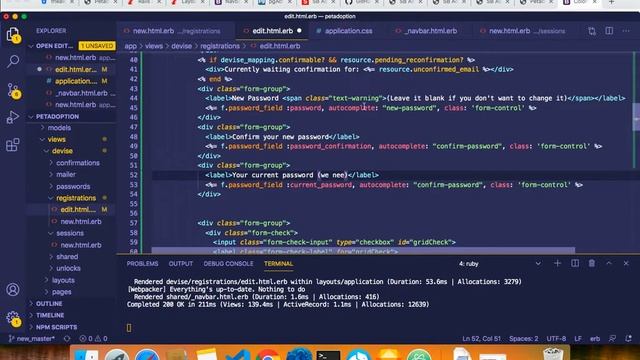Screen dimensions: 640x360
Task: Open the Search view icon
Action: pyautogui.click(x=13, y=61)
